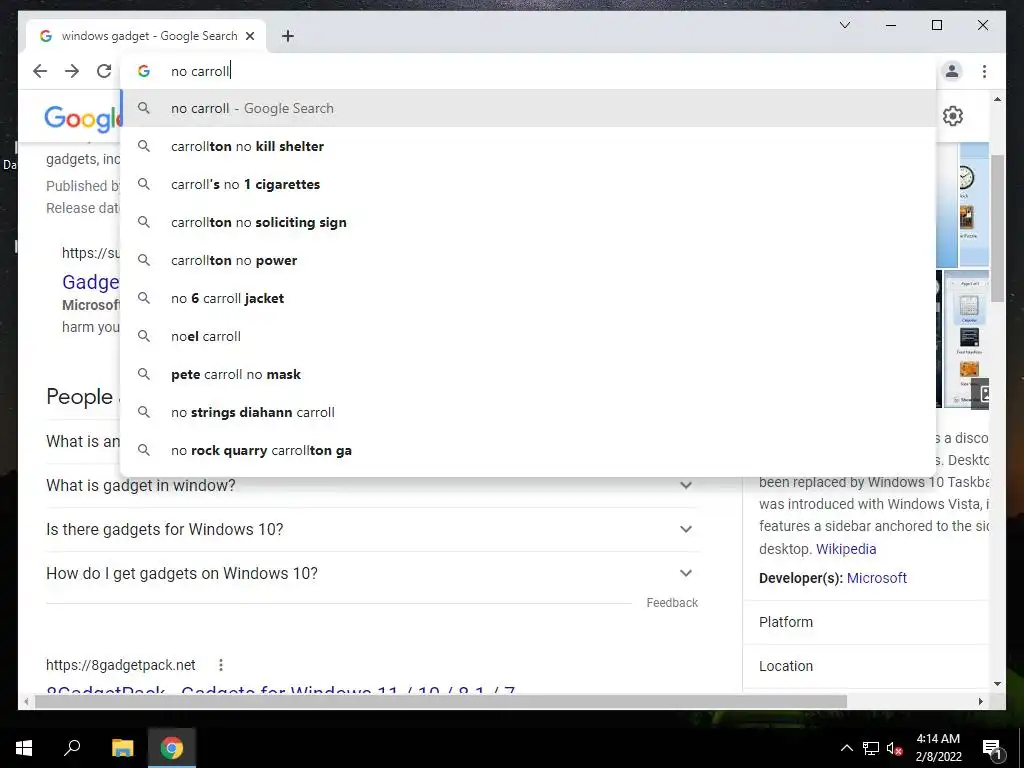The image size is (1024, 768).
Task: Show hidden system tray icons
Action: point(846,748)
